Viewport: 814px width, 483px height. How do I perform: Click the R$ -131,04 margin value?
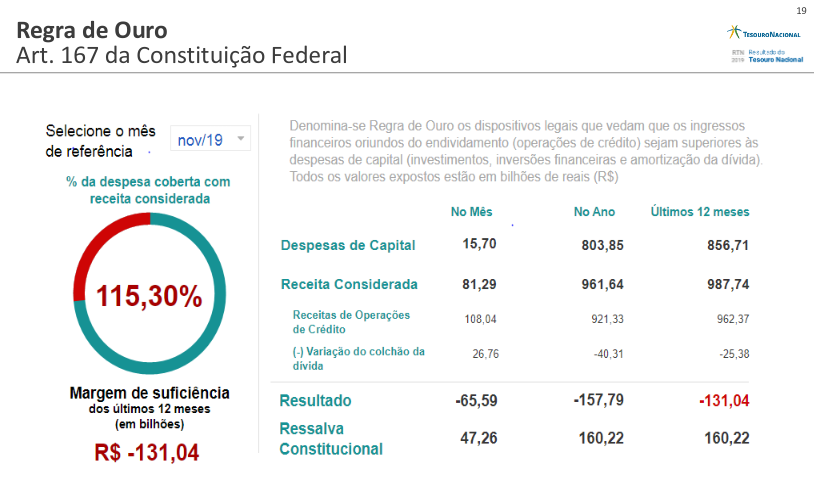click(x=147, y=453)
